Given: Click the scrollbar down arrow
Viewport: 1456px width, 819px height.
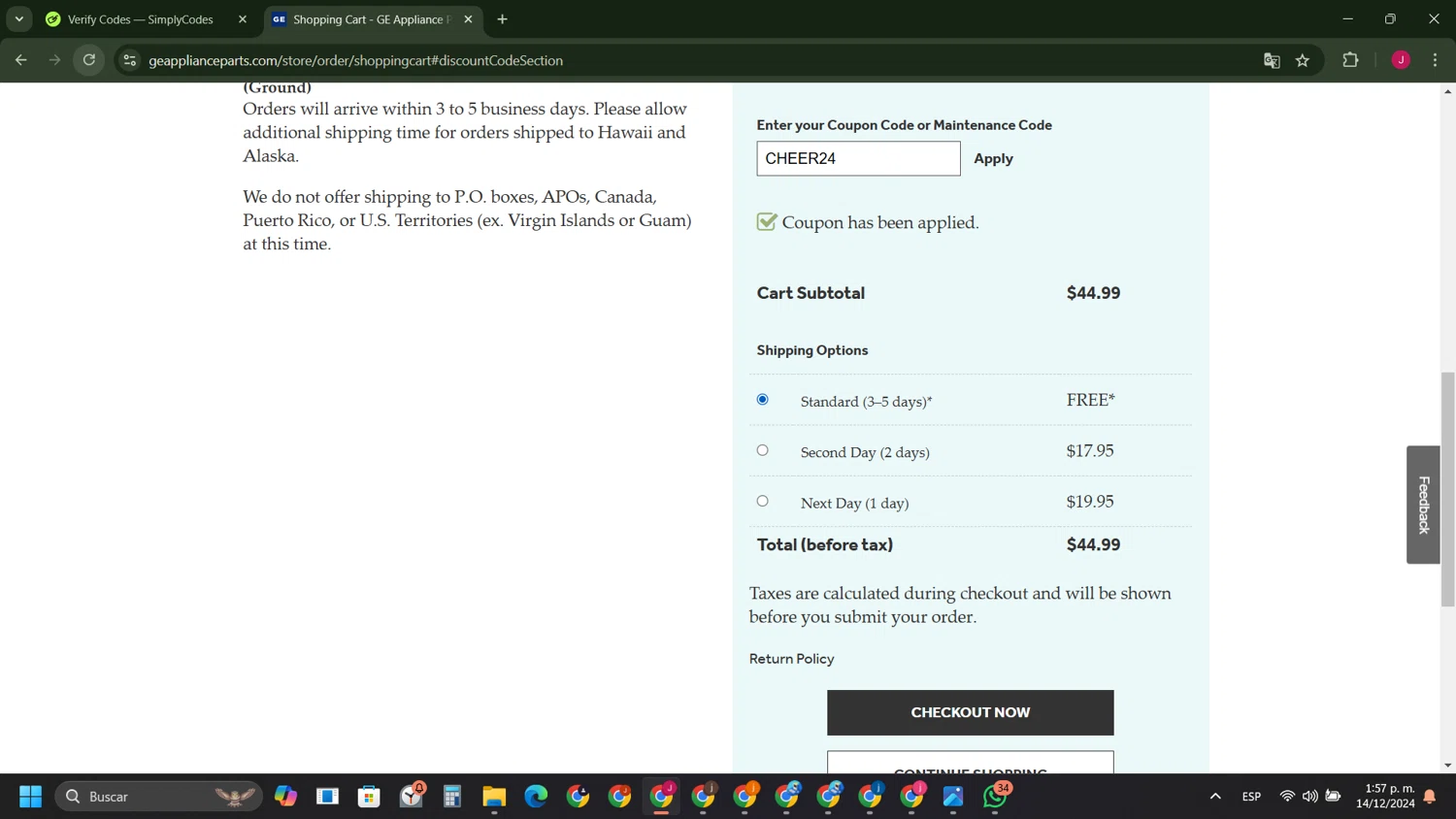Looking at the screenshot, I should click(1447, 766).
